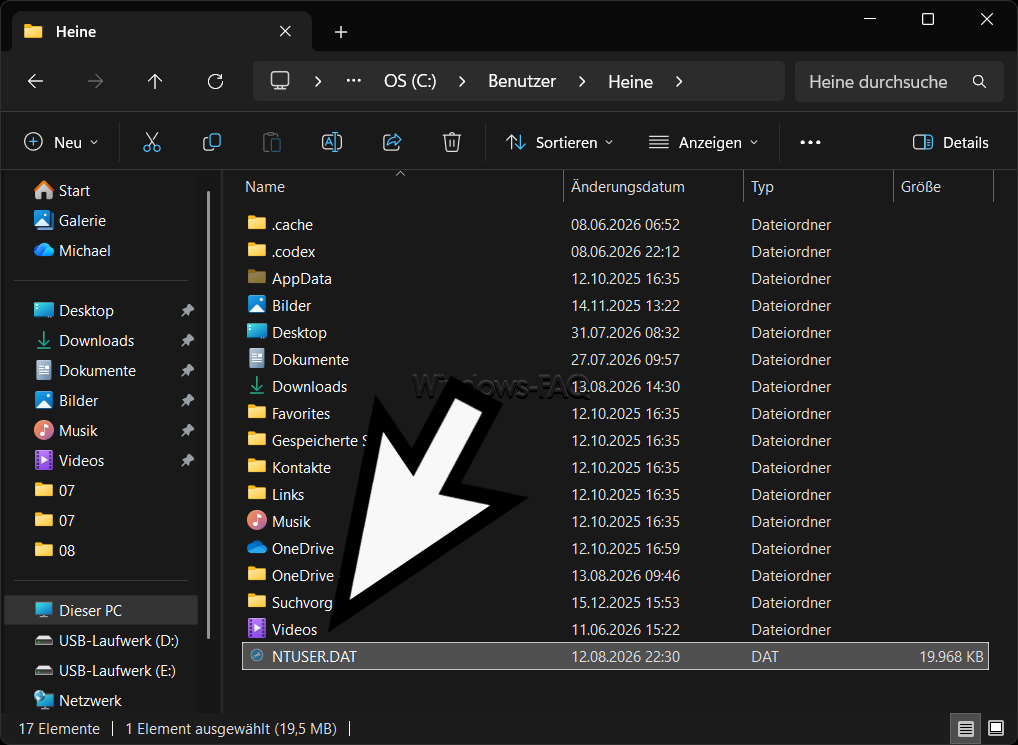This screenshot has width=1018, height=745.
Task: Open the new tab plus button
Action: (341, 32)
